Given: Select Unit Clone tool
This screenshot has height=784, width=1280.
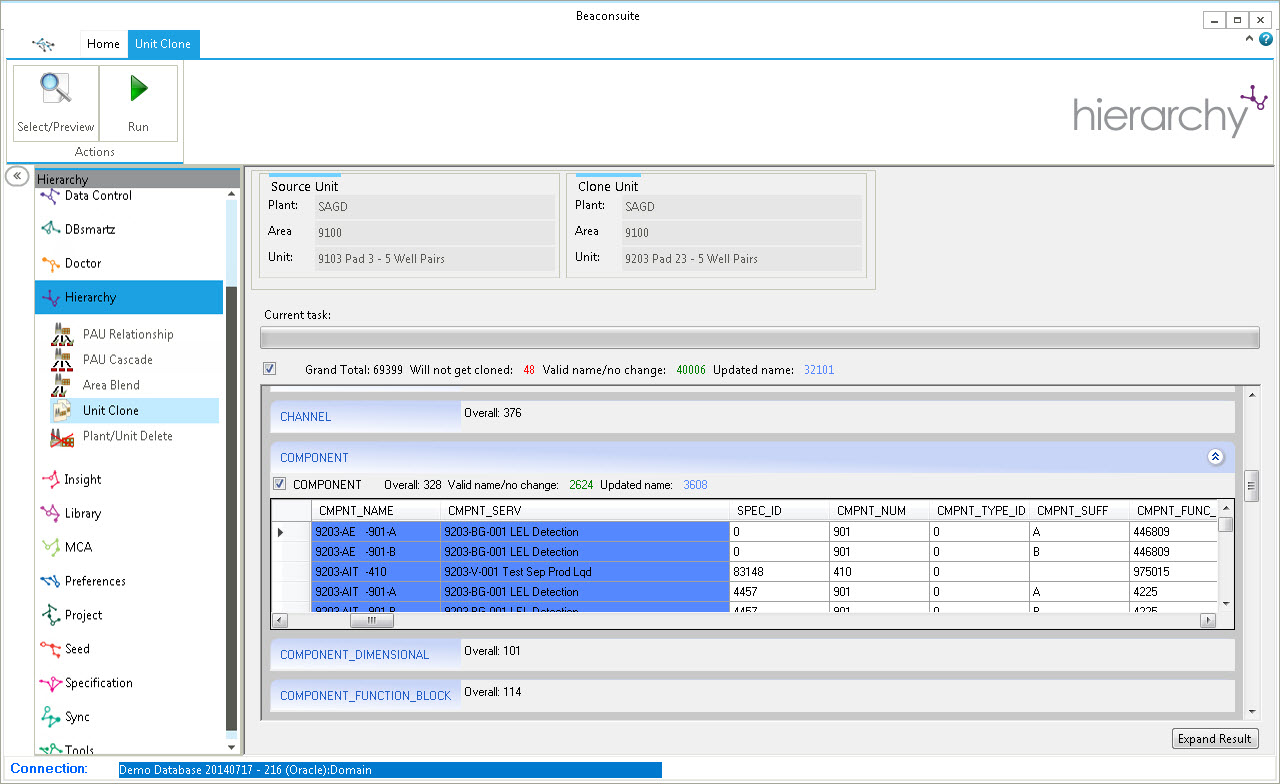Looking at the screenshot, I should [134, 410].
